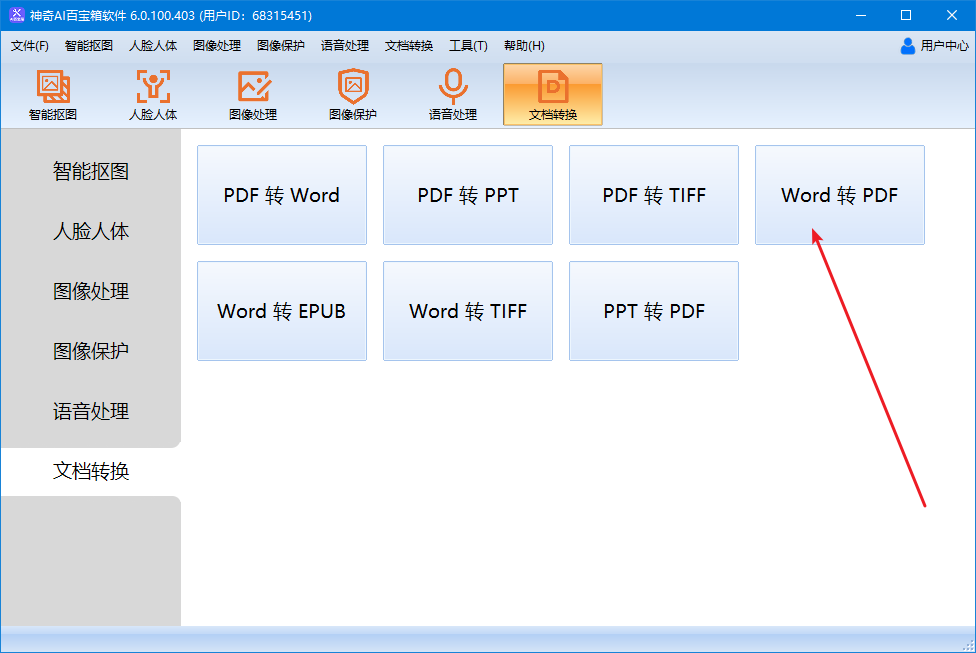
Task: Click the Word 转 TIFF button
Action: click(468, 311)
